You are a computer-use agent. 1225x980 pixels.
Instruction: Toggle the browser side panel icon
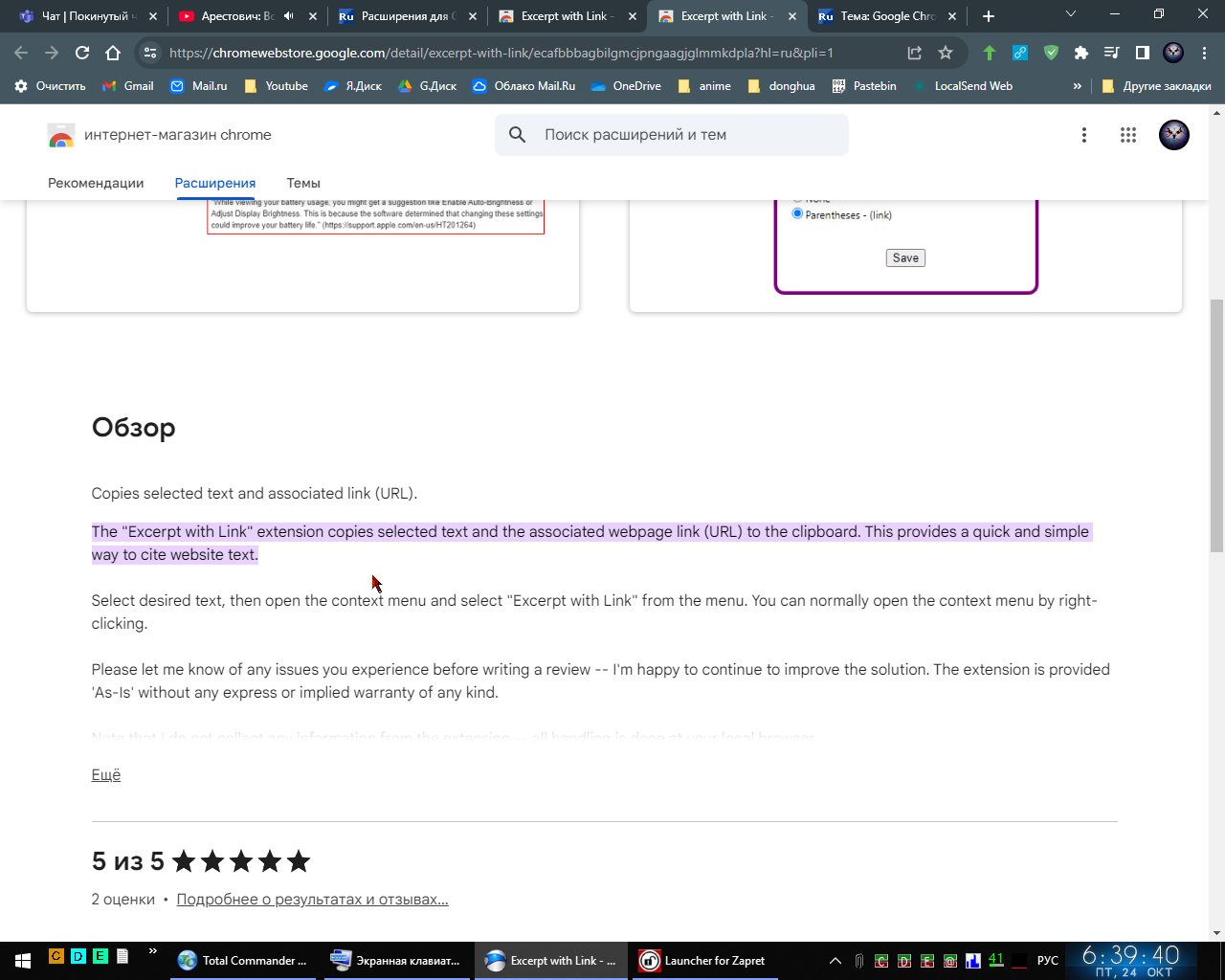1143,54
